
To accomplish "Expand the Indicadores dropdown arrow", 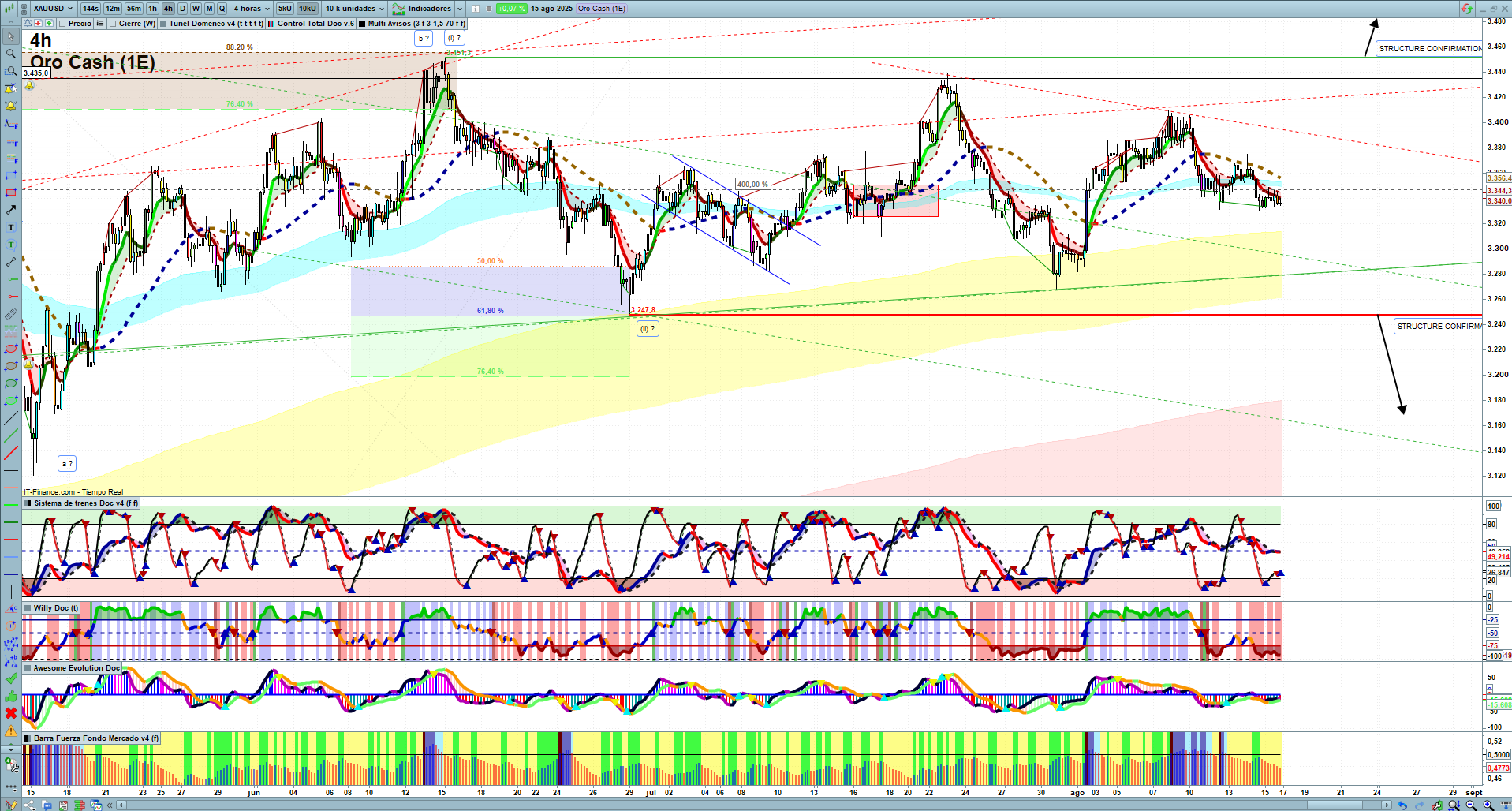I will (x=459, y=9).
